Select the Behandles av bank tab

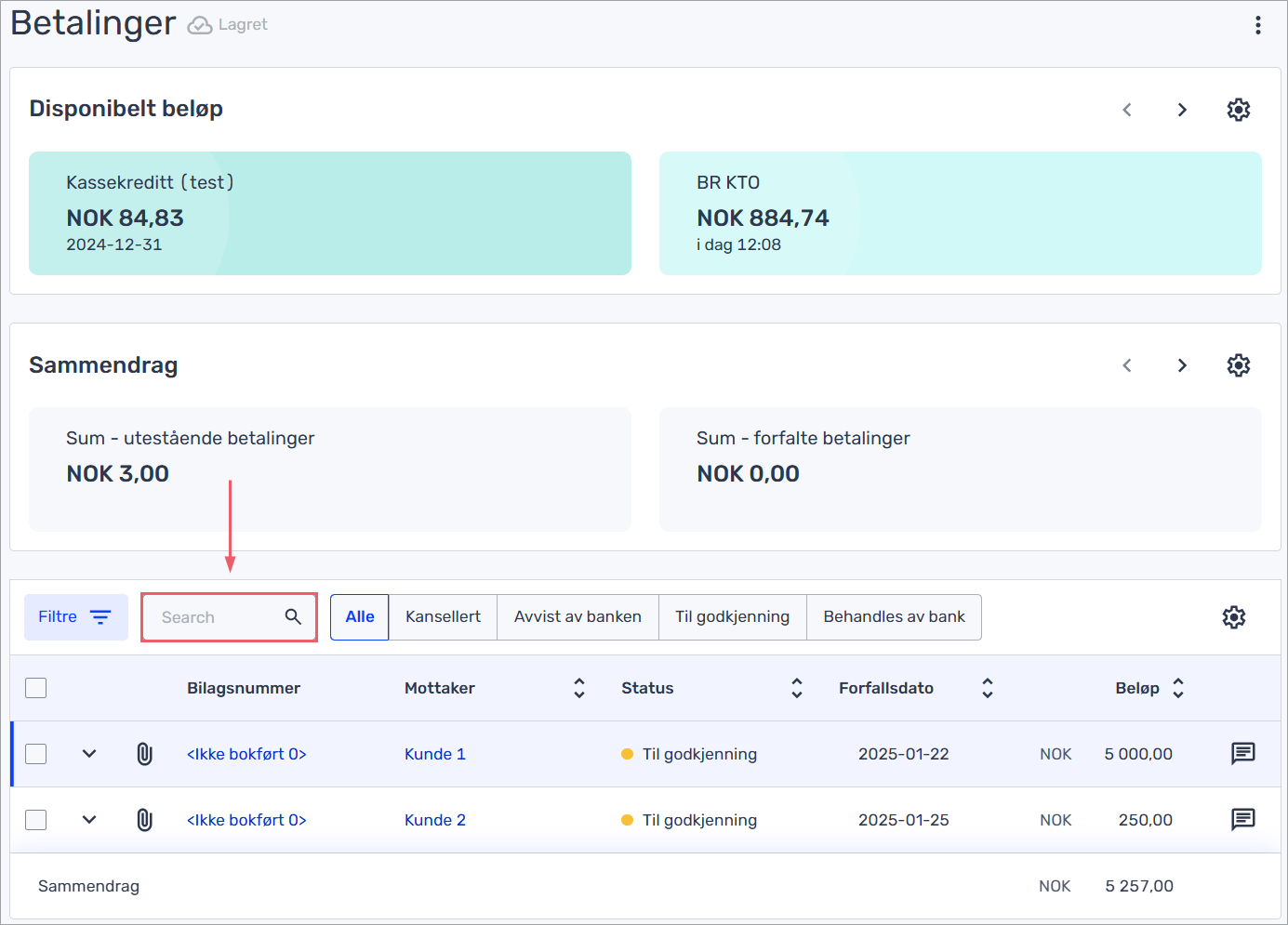click(894, 617)
